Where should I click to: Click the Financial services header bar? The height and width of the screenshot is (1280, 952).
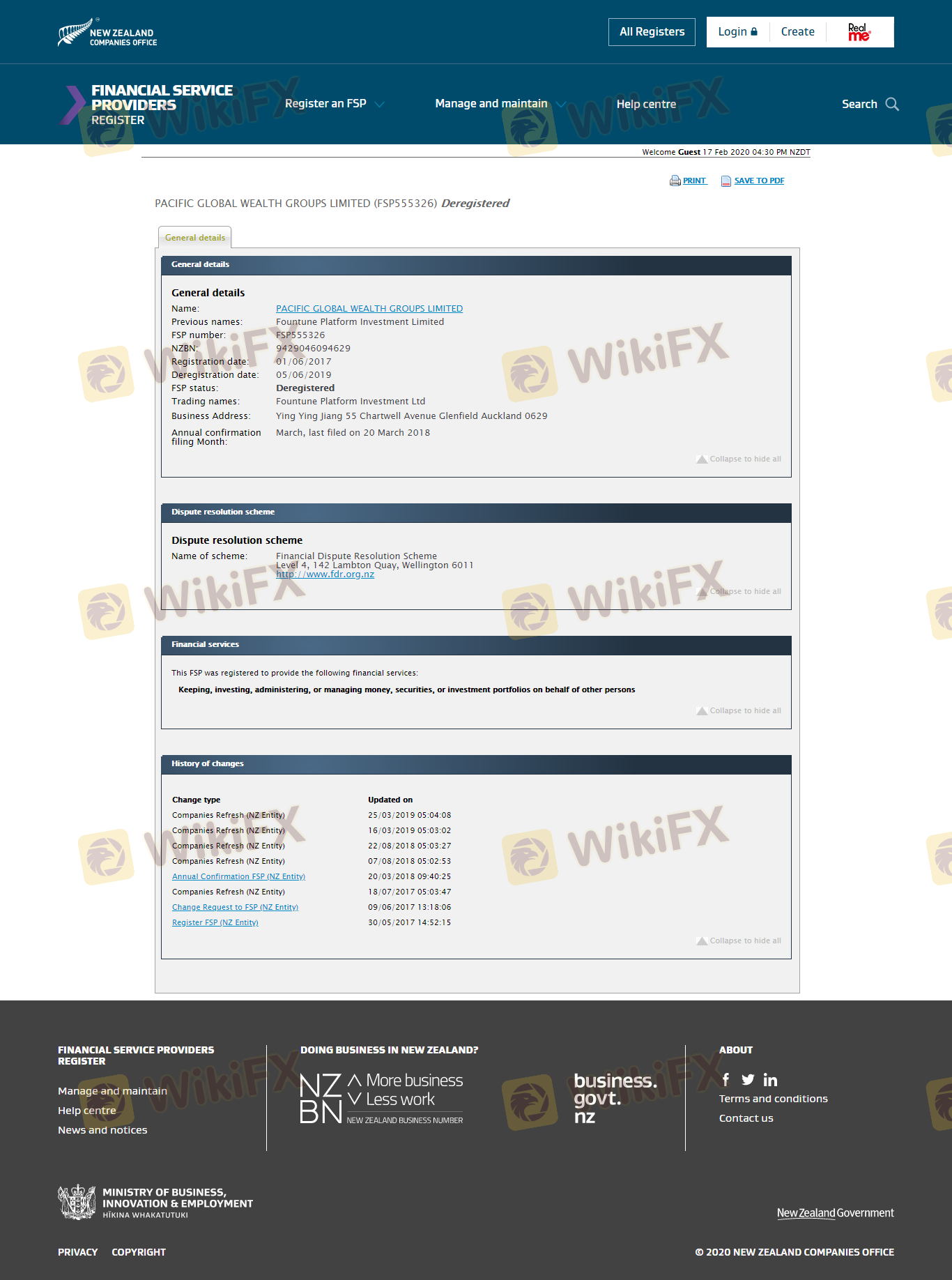[x=476, y=645]
